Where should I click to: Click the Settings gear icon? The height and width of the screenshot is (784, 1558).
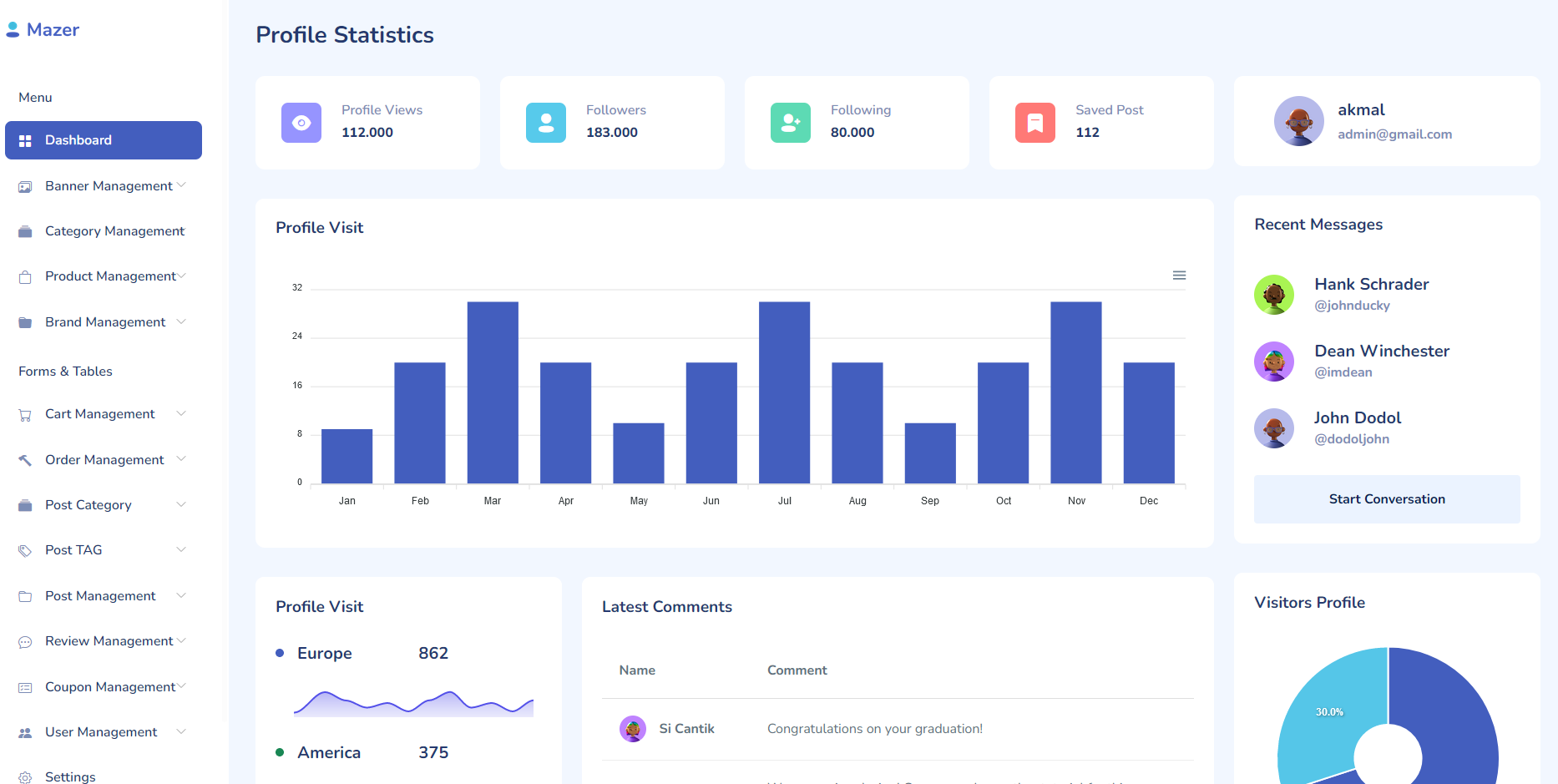[x=25, y=777]
